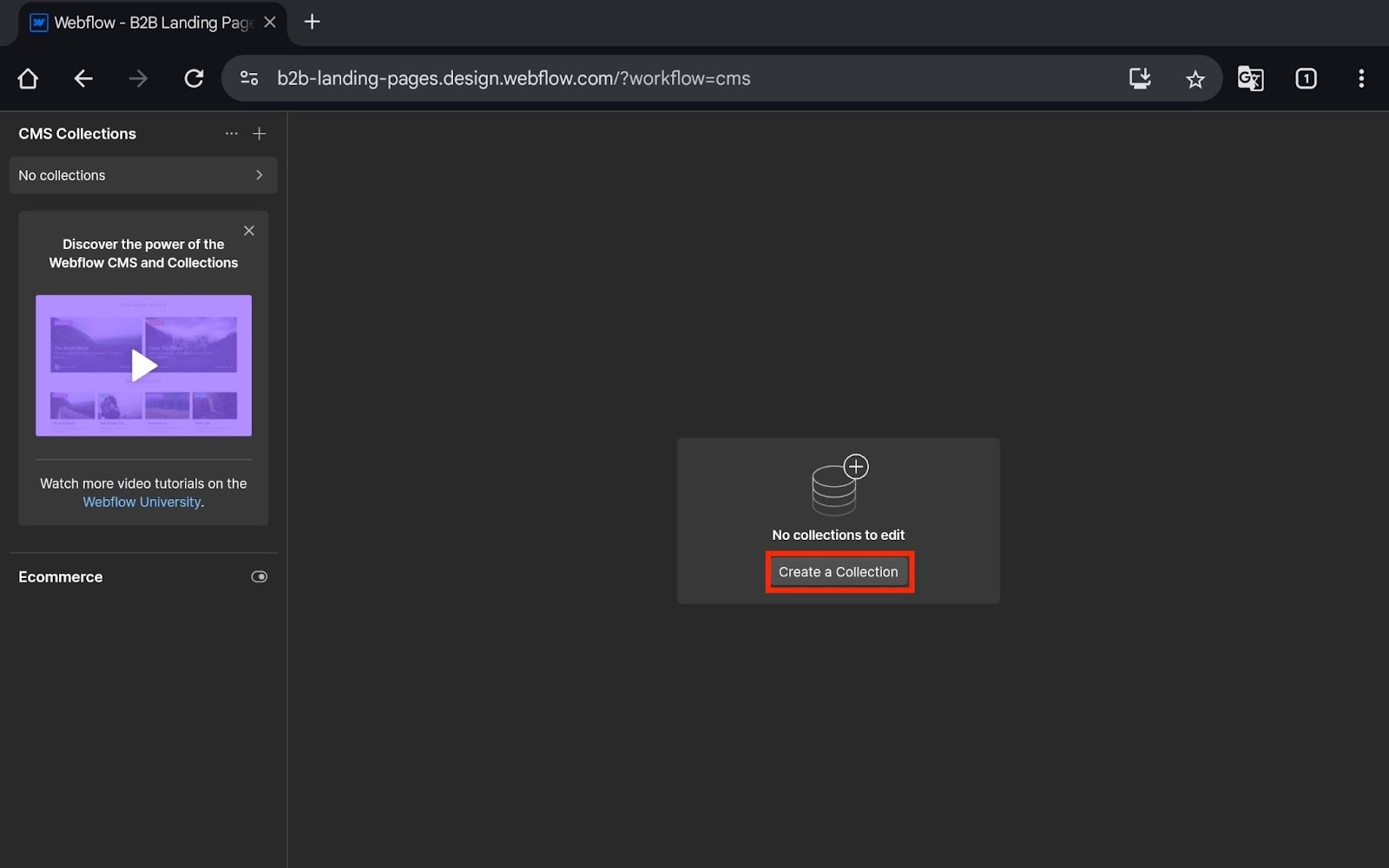This screenshot has width=1389, height=868.
Task: Click the forward navigation arrow
Action: 138,78
